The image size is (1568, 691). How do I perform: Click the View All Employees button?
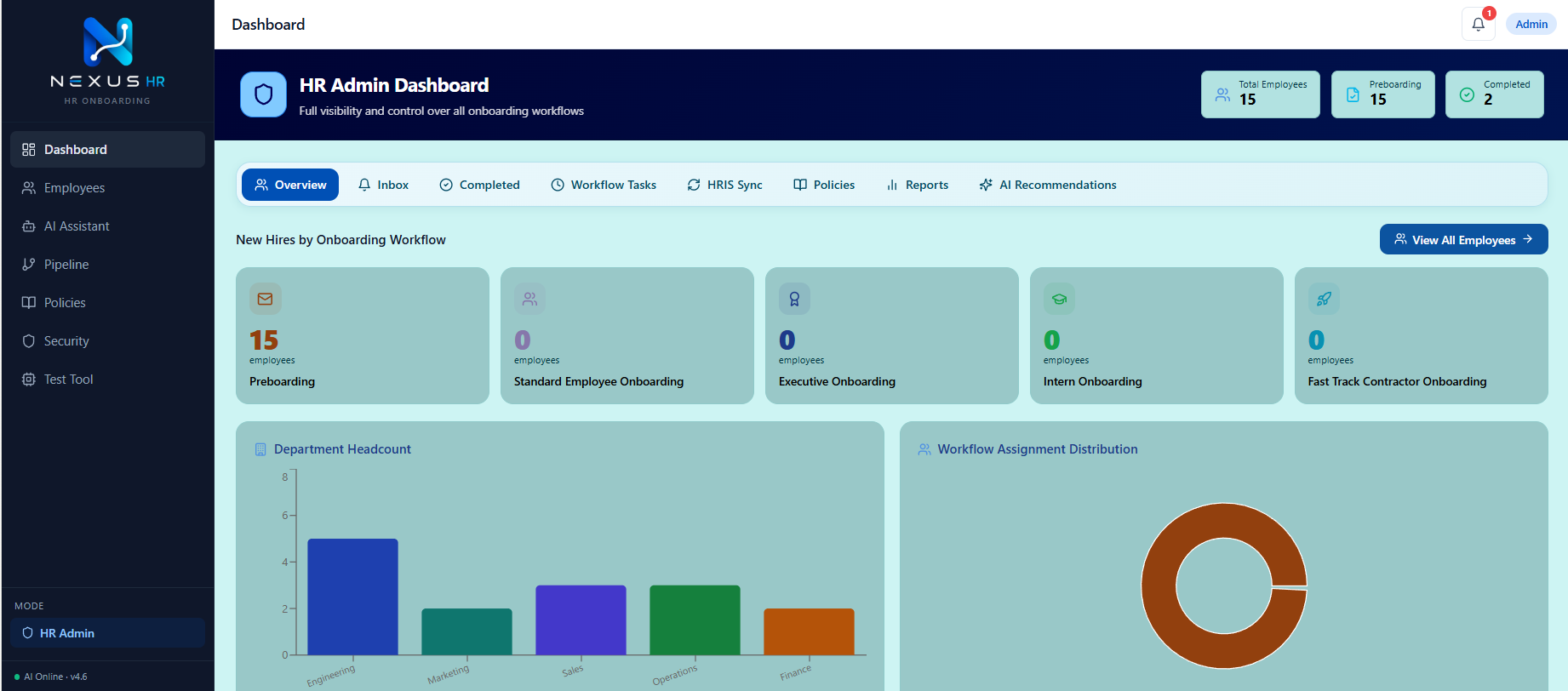[1463, 239]
